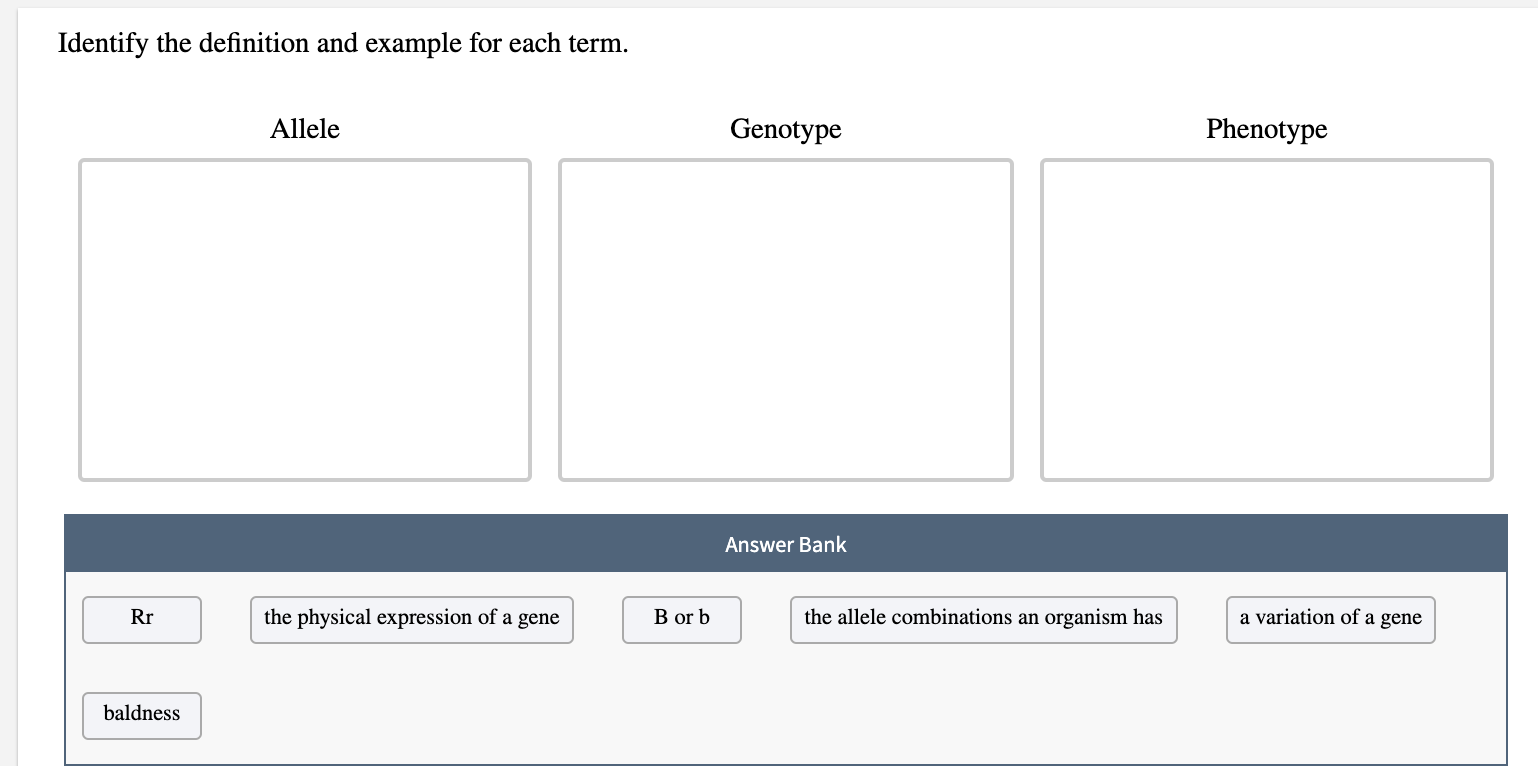This screenshot has height=766, width=1538.
Task: Click the Answer Bank header bar
Action: 786,544
